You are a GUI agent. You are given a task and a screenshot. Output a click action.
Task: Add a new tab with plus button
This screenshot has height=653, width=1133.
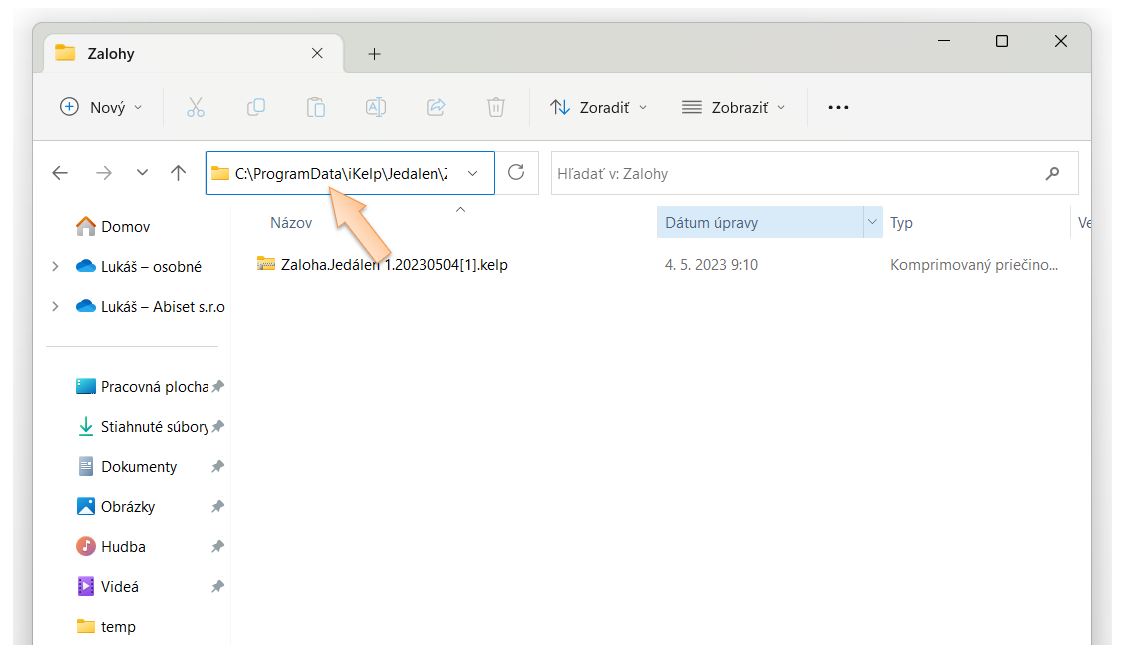375,54
